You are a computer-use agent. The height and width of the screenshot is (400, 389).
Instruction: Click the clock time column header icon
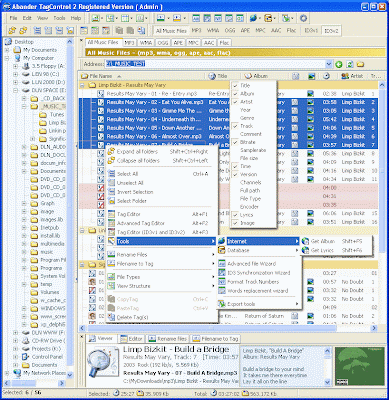(x=327, y=76)
